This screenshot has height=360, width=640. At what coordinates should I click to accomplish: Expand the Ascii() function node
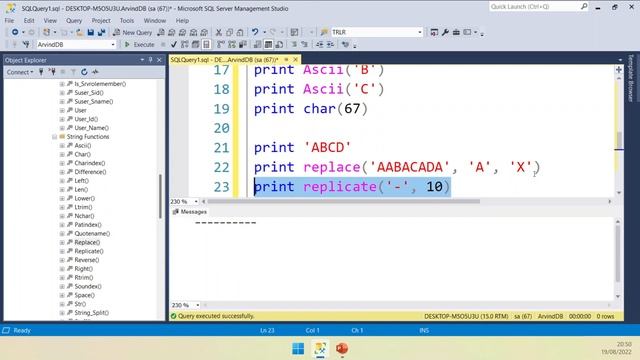coord(62,146)
